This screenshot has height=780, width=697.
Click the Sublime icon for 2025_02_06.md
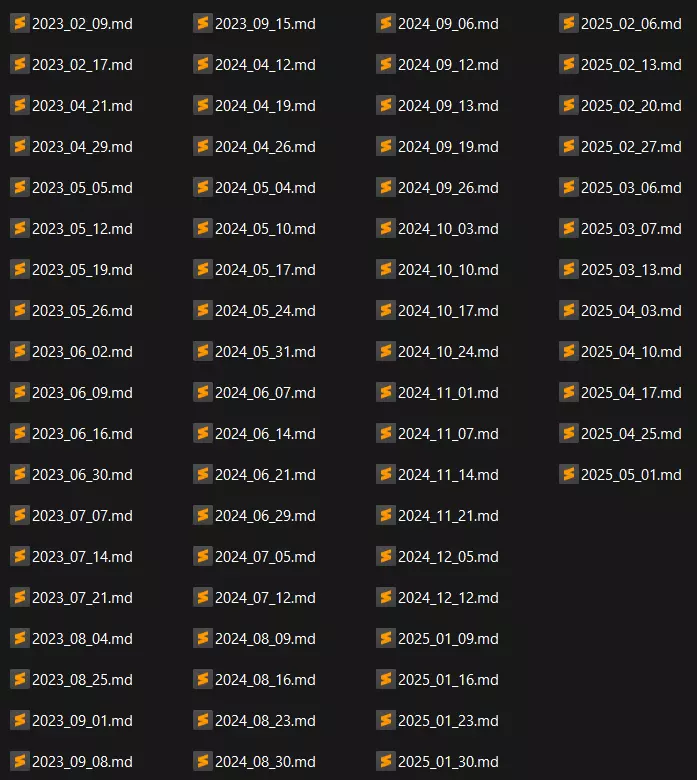click(x=569, y=23)
